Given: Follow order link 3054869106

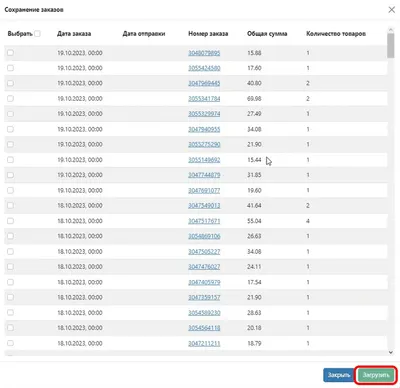Looking at the screenshot, I should [204, 236].
